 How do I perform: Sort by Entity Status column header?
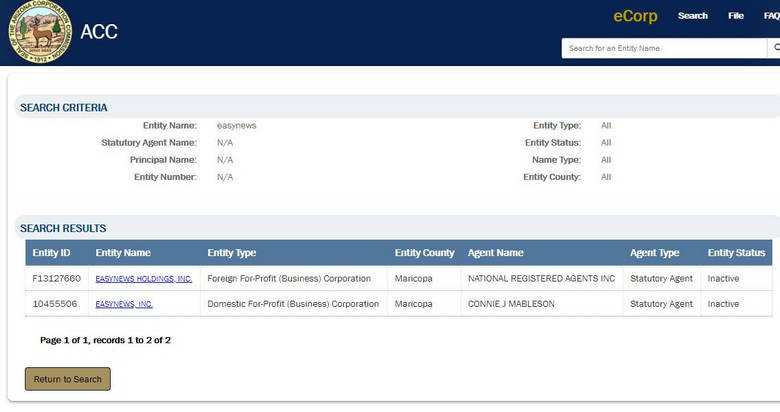coord(736,253)
